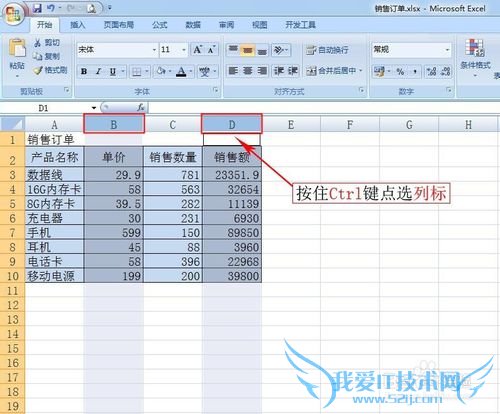Open the alignment group dialog launcher
The image size is (500, 414).
click(361, 90)
